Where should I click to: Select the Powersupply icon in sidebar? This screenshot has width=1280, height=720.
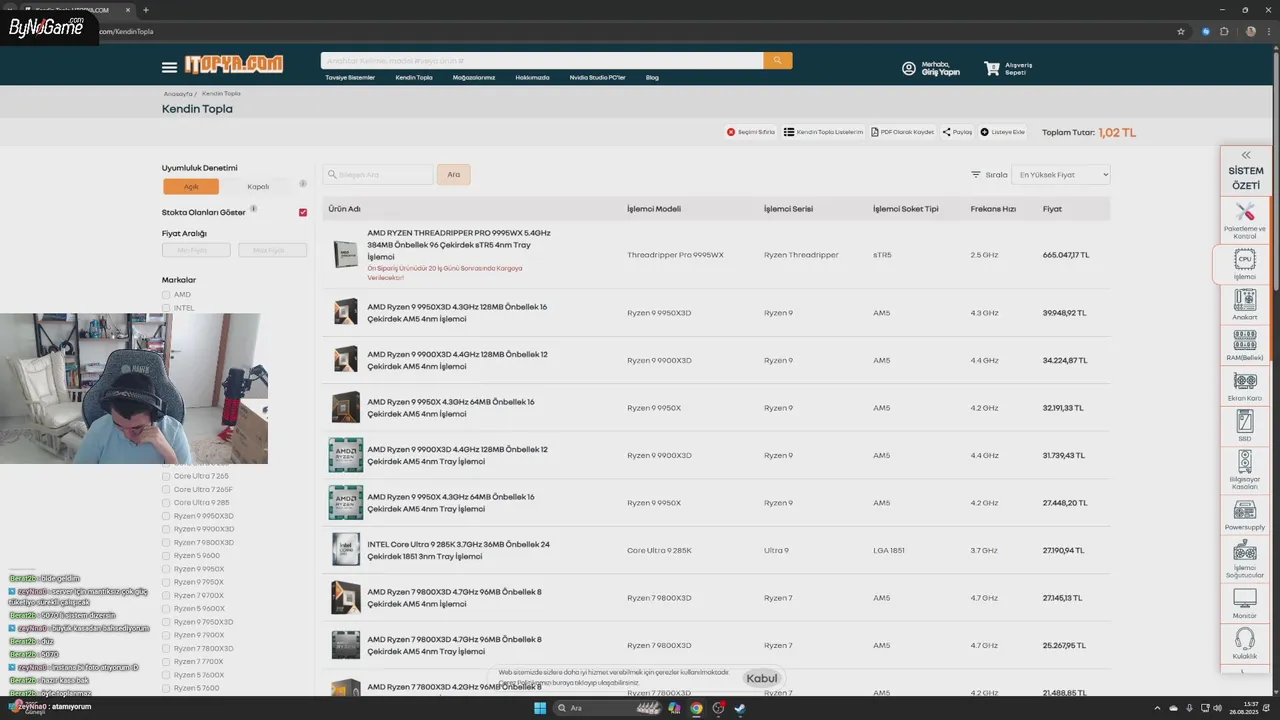(x=1245, y=515)
